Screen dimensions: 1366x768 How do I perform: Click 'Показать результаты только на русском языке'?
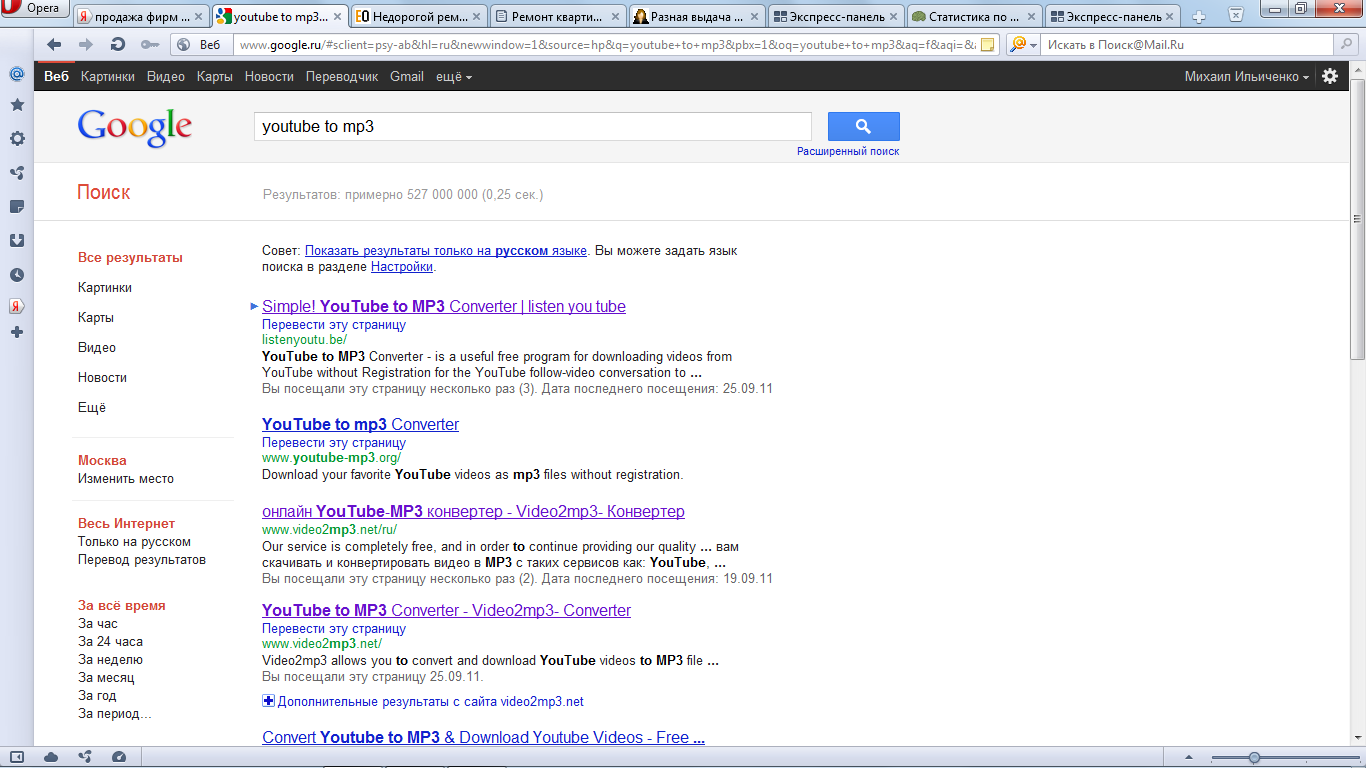[x=446, y=251]
